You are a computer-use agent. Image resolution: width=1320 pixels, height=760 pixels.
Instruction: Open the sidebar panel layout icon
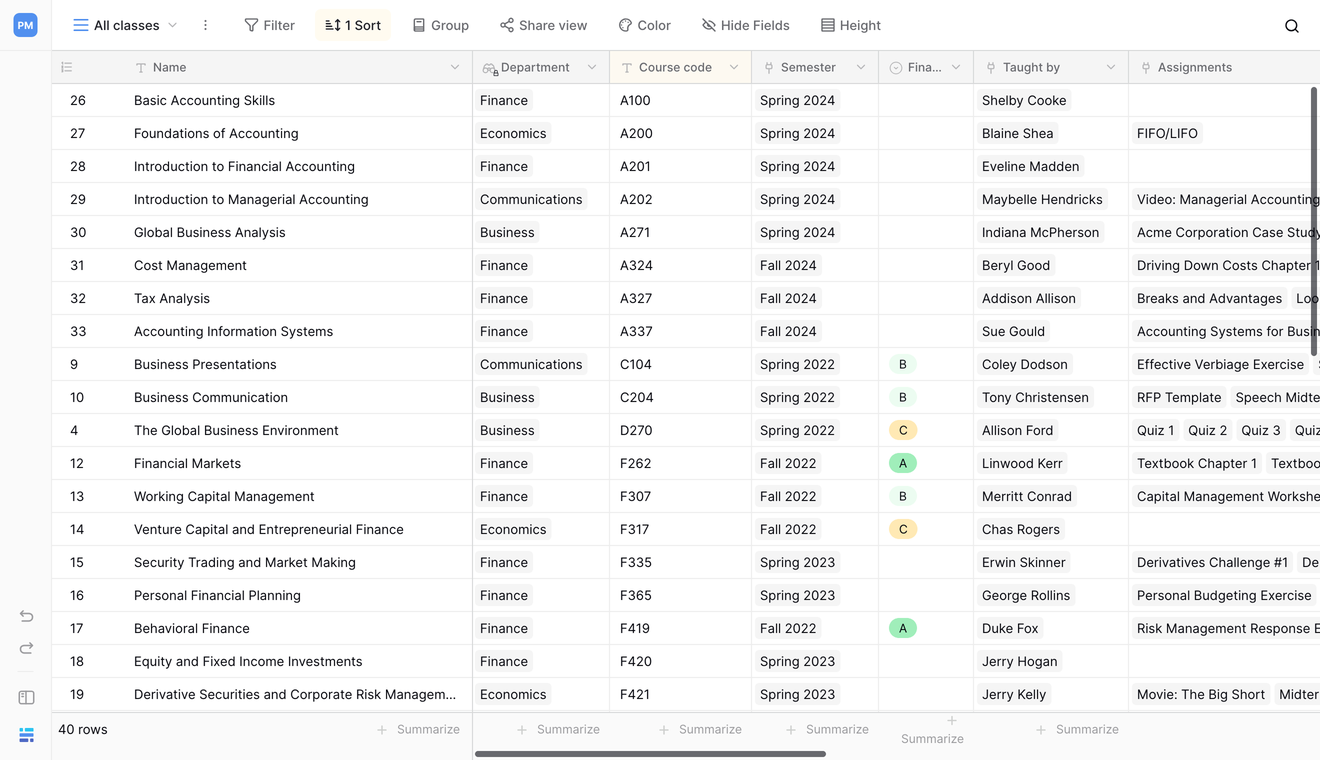[26, 698]
